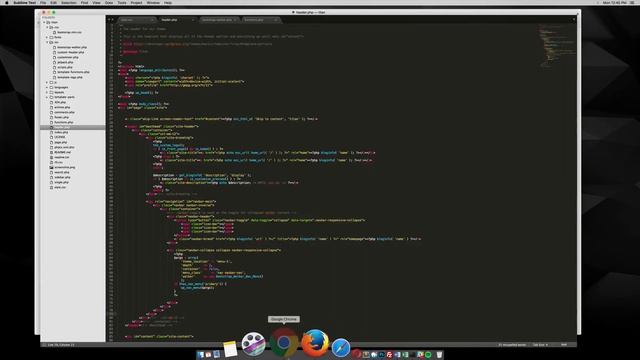The width and height of the screenshot is (640, 360).
Task: Open customizer.php in sidebar
Action: coord(68,57)
